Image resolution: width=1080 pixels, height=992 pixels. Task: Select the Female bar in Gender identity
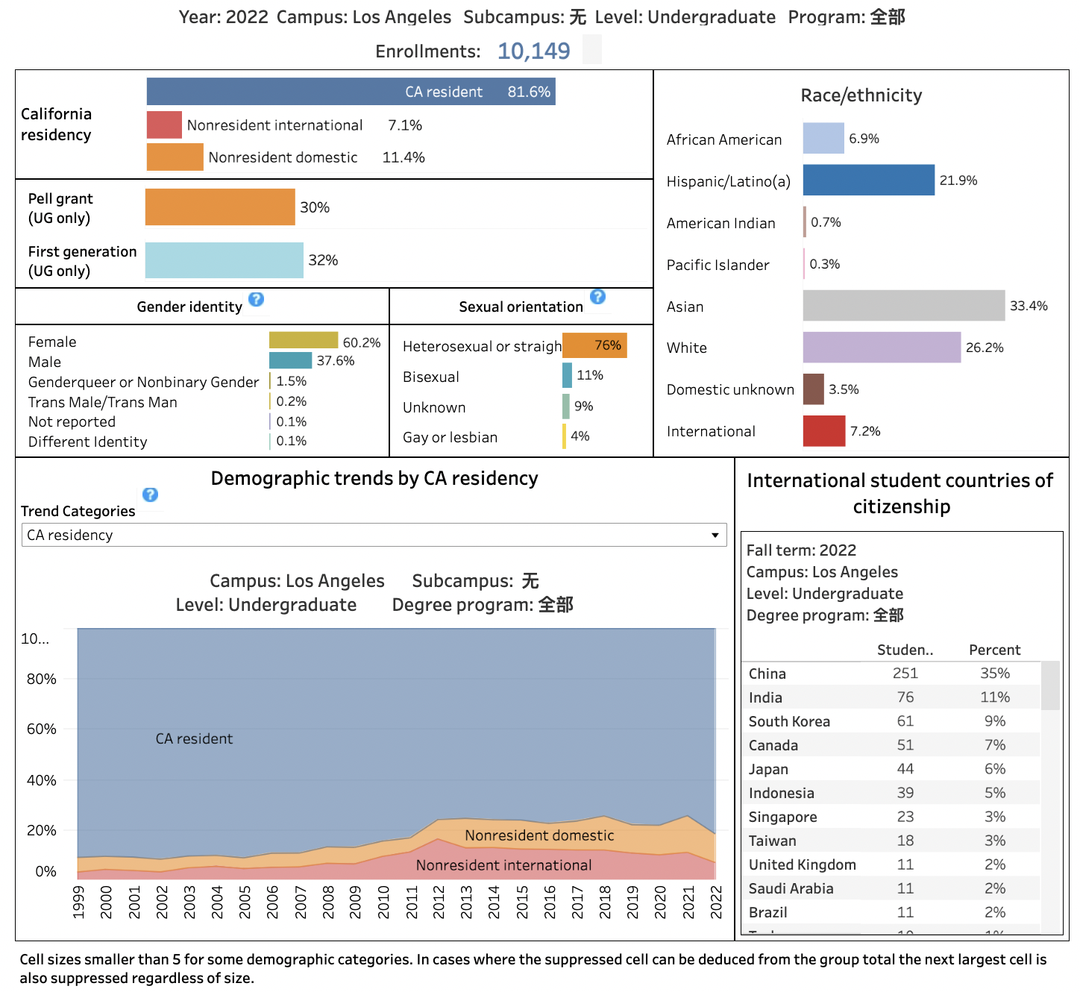point(304,341)
